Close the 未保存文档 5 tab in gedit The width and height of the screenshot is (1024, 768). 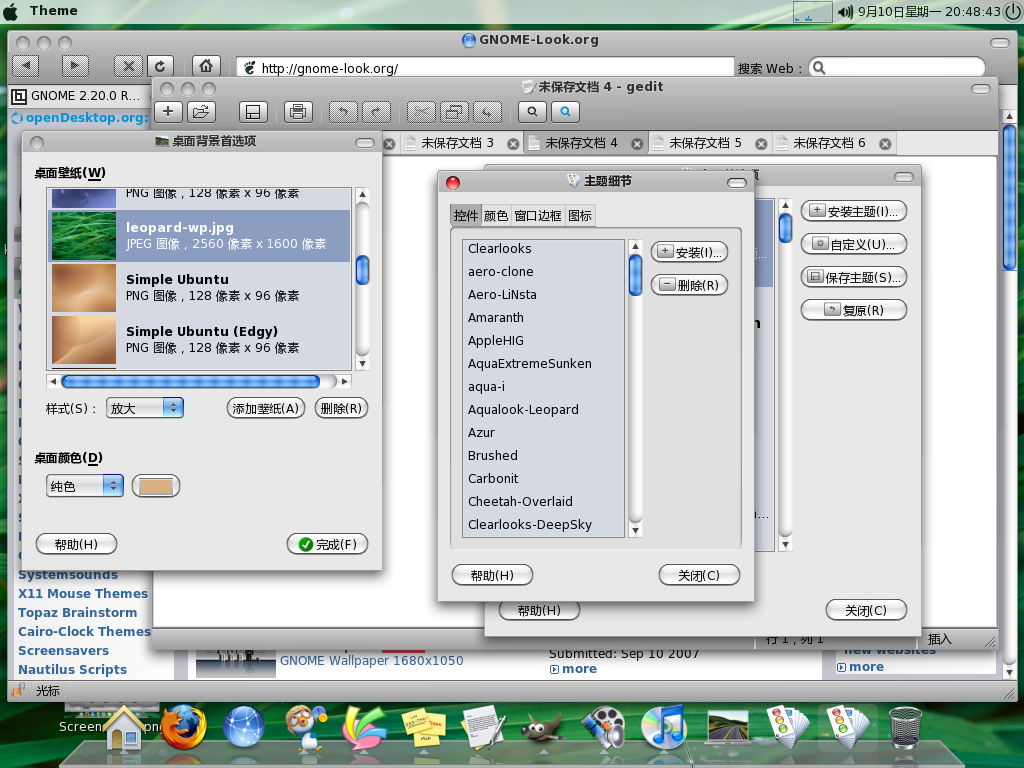761,144
